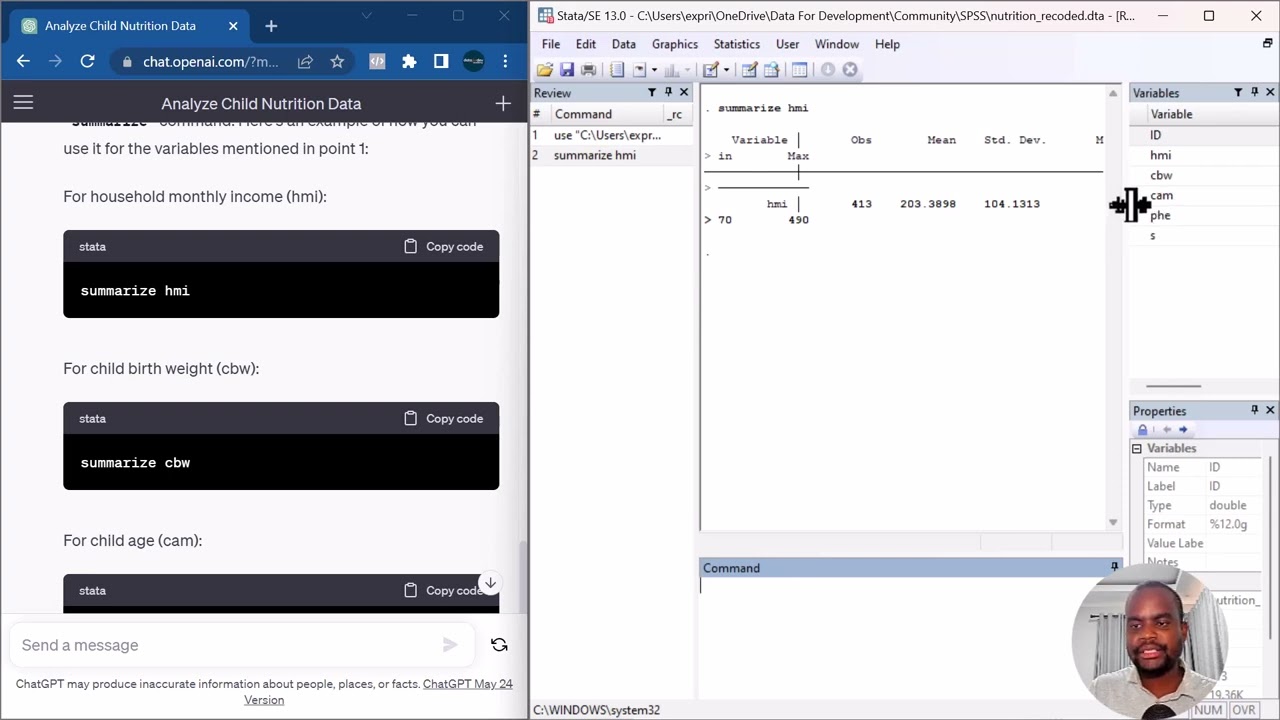Click the previous variable arrow in Properties
1280x720 pixels.
[x=1166, y=429]
